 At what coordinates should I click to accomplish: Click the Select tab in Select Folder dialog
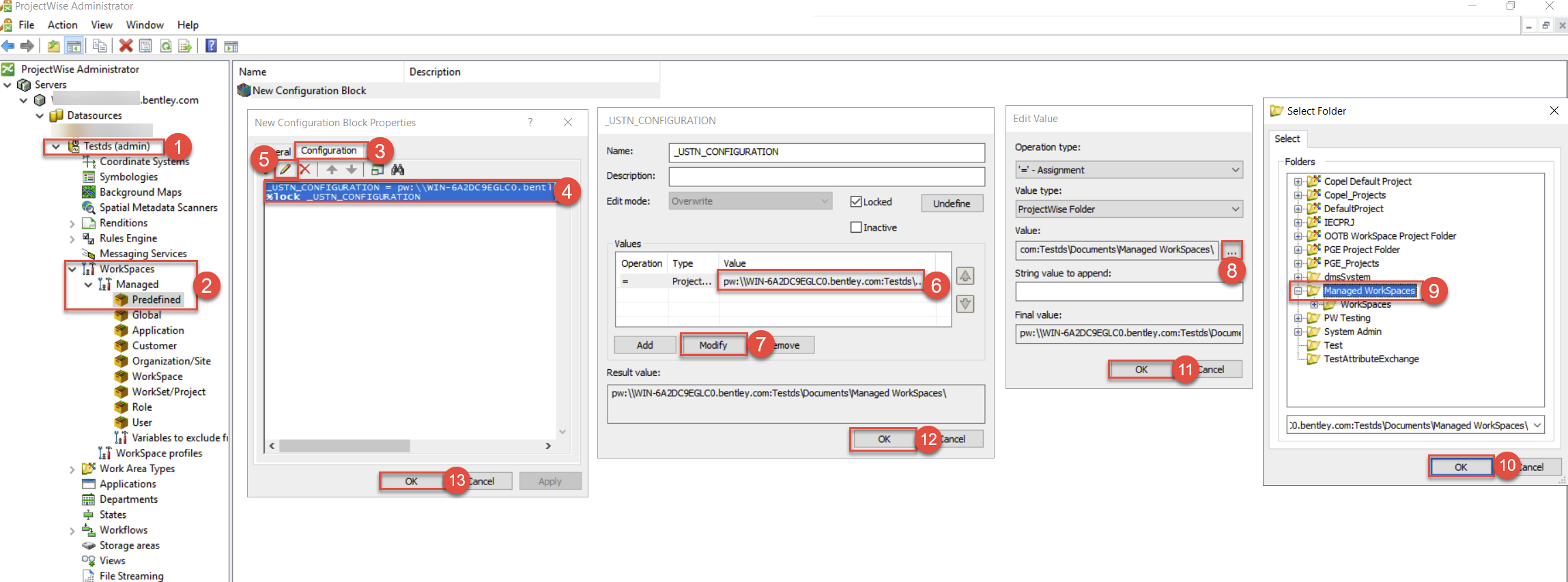(1287, 139)
